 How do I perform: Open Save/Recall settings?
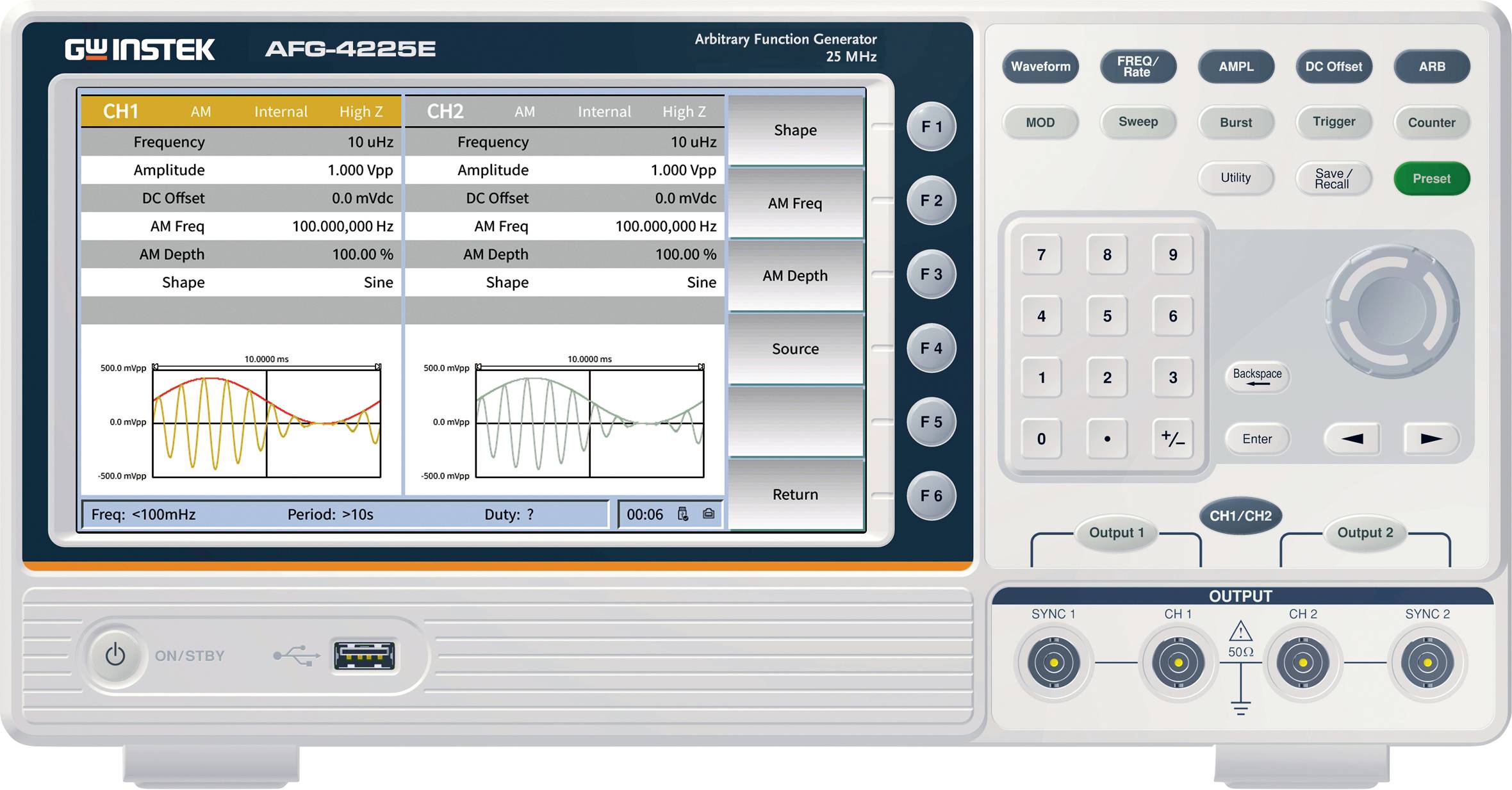(x=1333, y=178)
